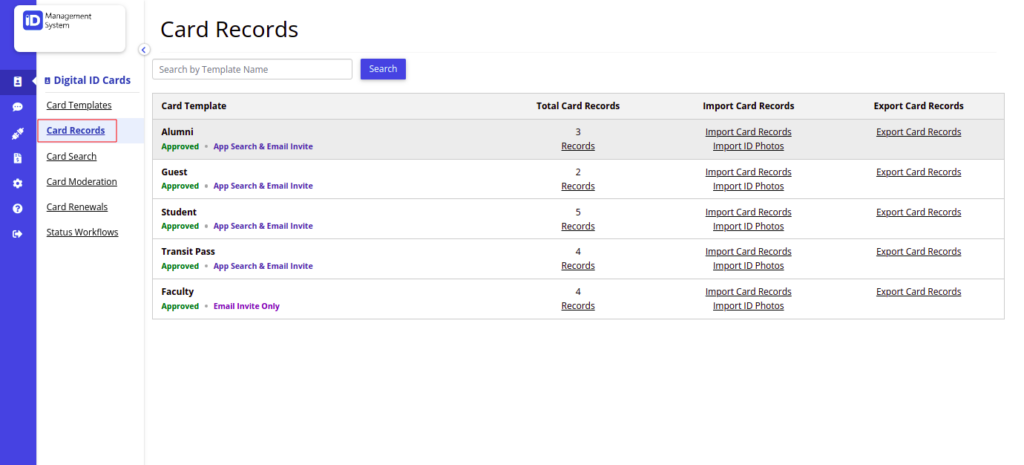1024x465 pixels.
Task: Click Import Card Records for Transit Pass
Action: pos(748,252)
